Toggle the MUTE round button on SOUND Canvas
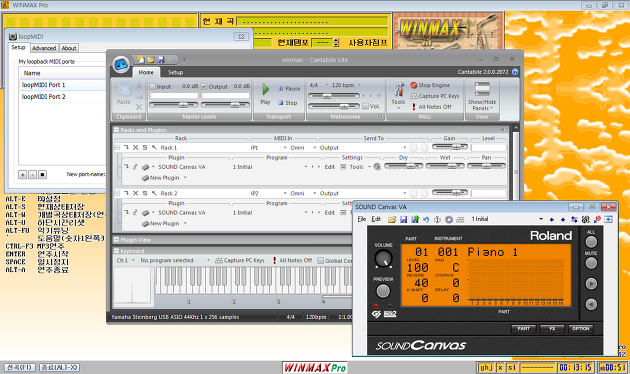 pyautogui.click(x=591, y=263)
